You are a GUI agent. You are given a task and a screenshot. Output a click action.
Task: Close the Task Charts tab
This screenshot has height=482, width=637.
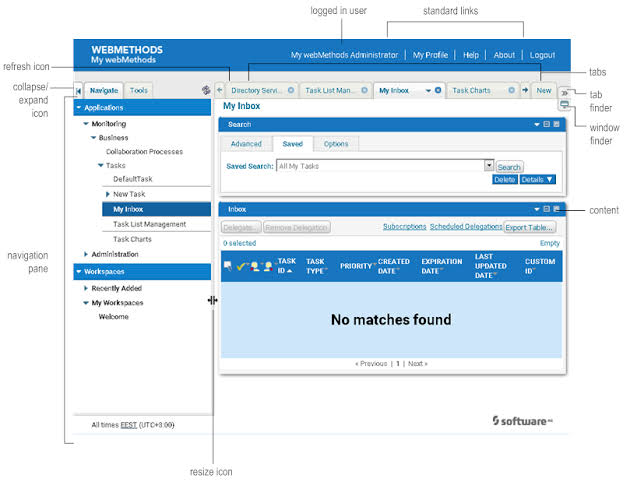(511, 90)
